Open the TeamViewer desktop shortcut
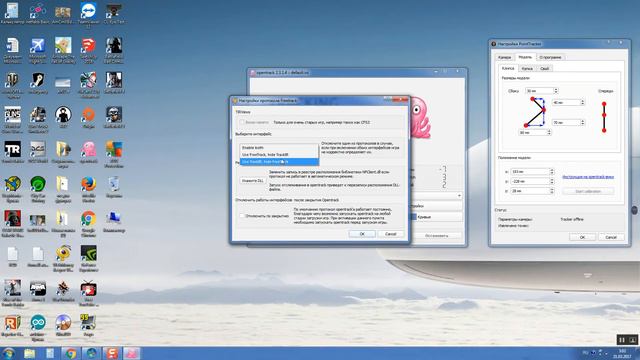The height and width of the screenshot is (360, 640). pos(88,12)
